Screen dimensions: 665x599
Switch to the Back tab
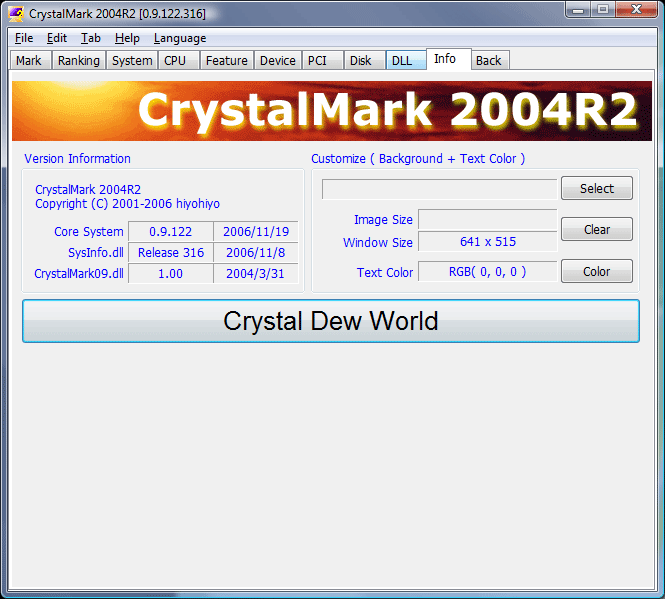point(490,61)
